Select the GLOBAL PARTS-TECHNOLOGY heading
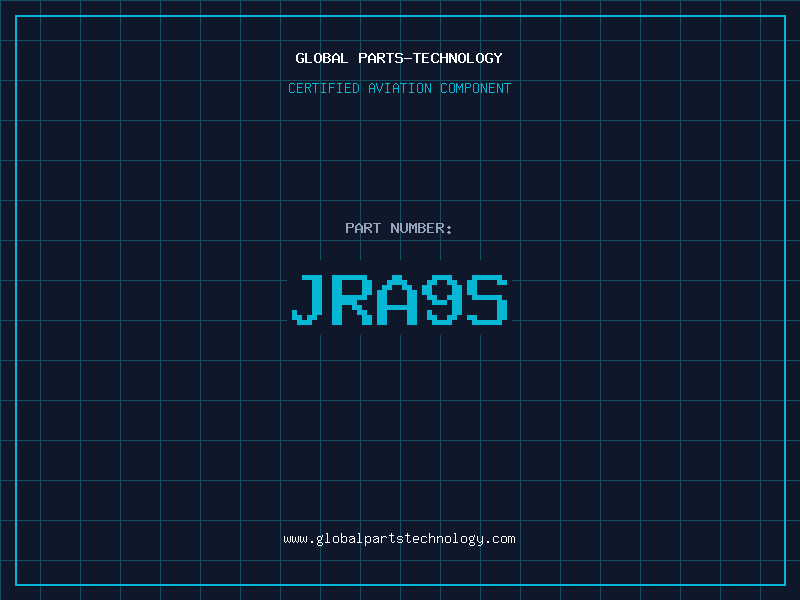The width and height of the screenshot is (800, 600). pyautogui.click(x=399, y=58)
